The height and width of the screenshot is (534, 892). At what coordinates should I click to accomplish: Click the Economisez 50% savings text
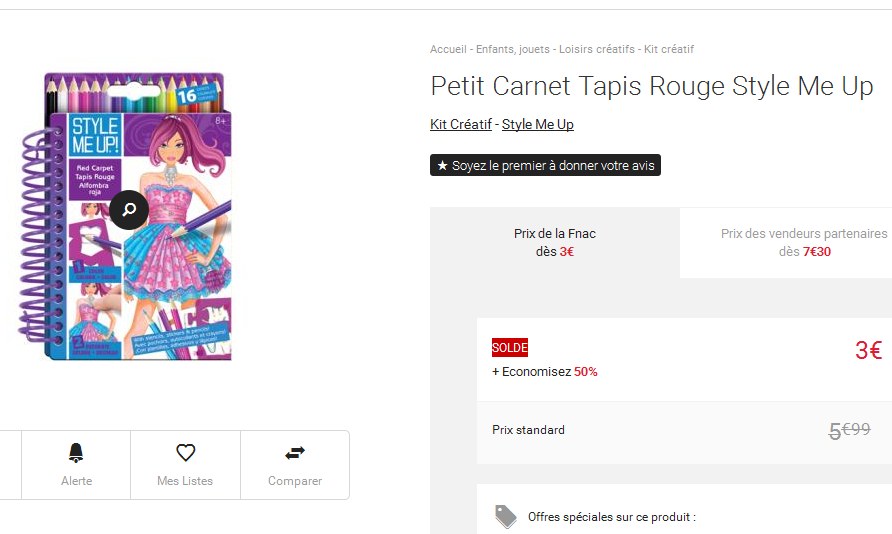point(545,372)
